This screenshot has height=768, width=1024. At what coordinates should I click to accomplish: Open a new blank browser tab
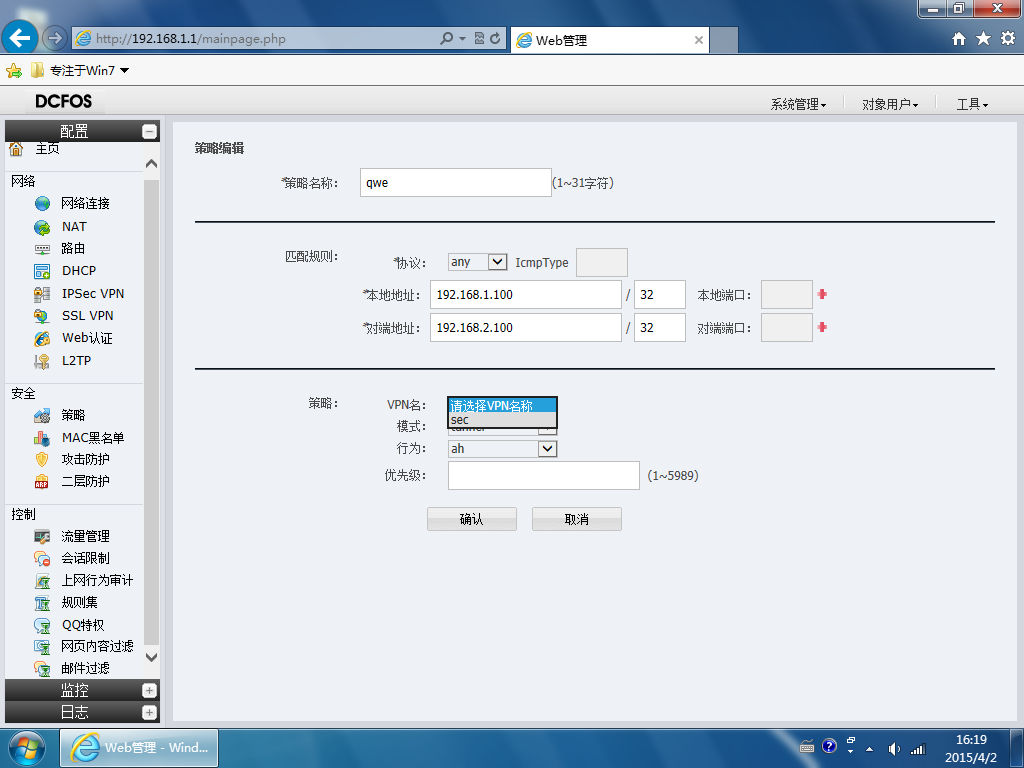(724, 40)
